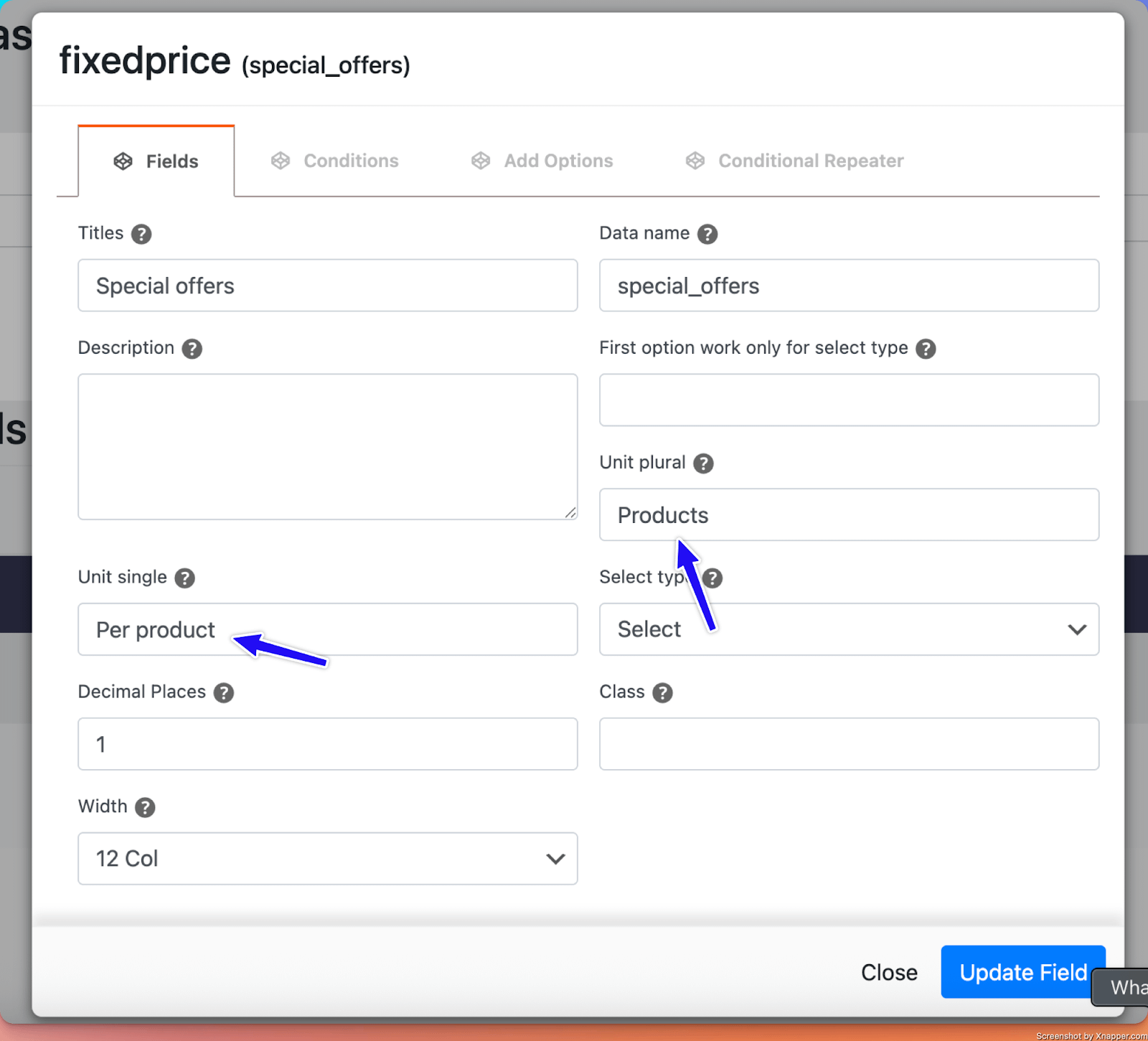Open the Add Options tab

pyautogui.click(x=542, y=161)
